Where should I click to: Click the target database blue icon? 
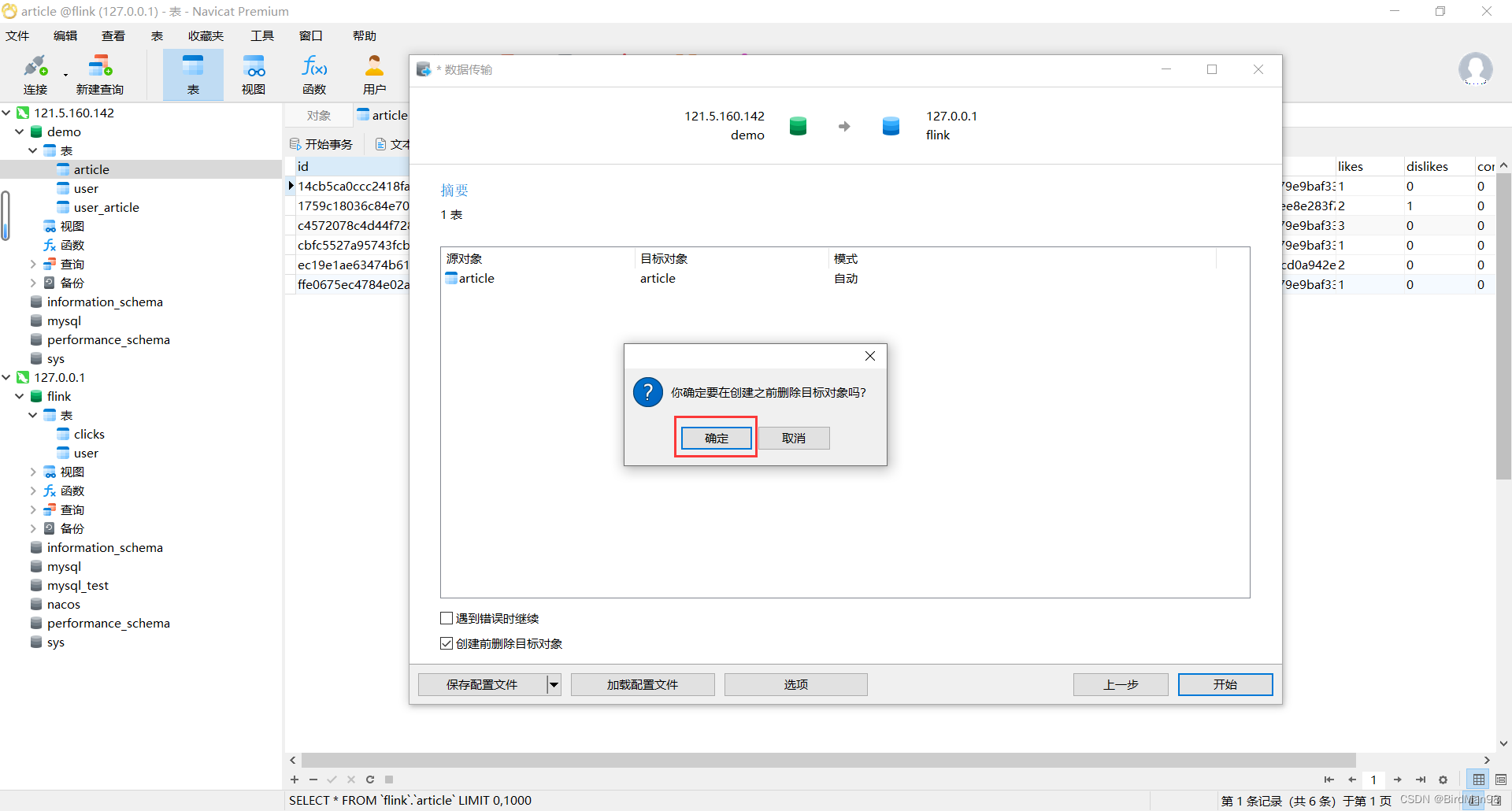pos(891,126)
